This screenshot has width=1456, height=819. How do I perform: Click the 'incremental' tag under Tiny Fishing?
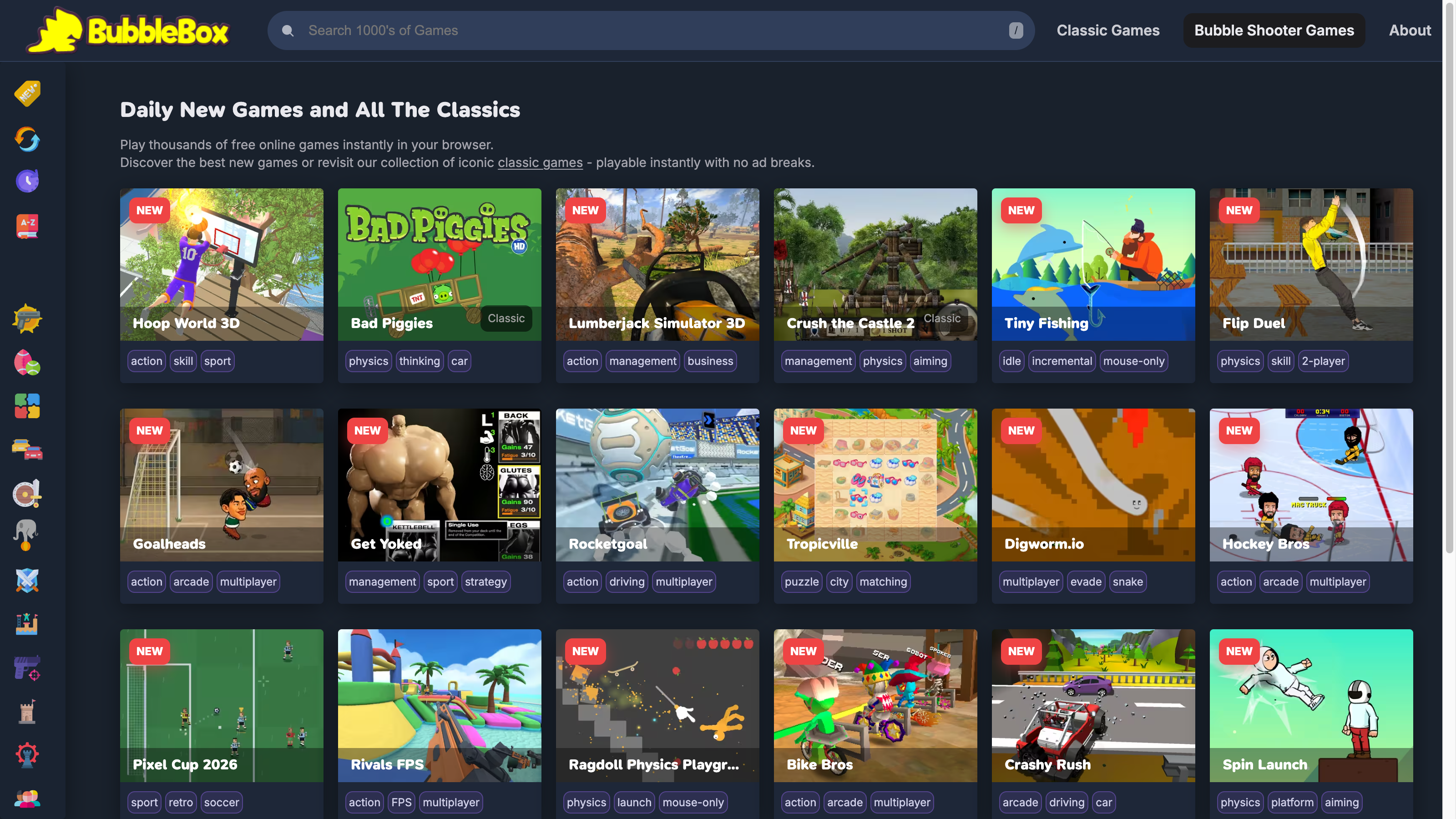tap(1062, 361)
